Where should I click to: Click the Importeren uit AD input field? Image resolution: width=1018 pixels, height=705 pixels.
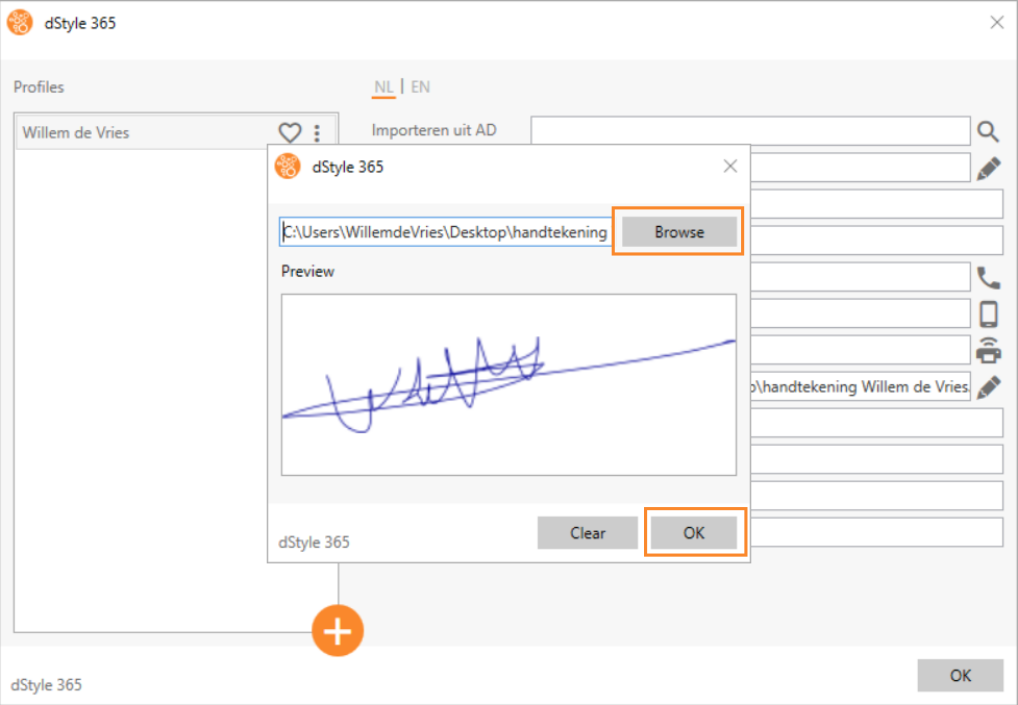tap(751, 131)
